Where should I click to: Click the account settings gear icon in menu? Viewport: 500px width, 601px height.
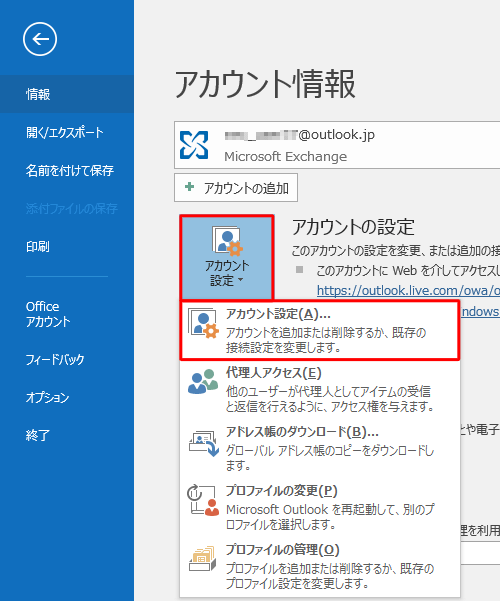coord(203,323)
